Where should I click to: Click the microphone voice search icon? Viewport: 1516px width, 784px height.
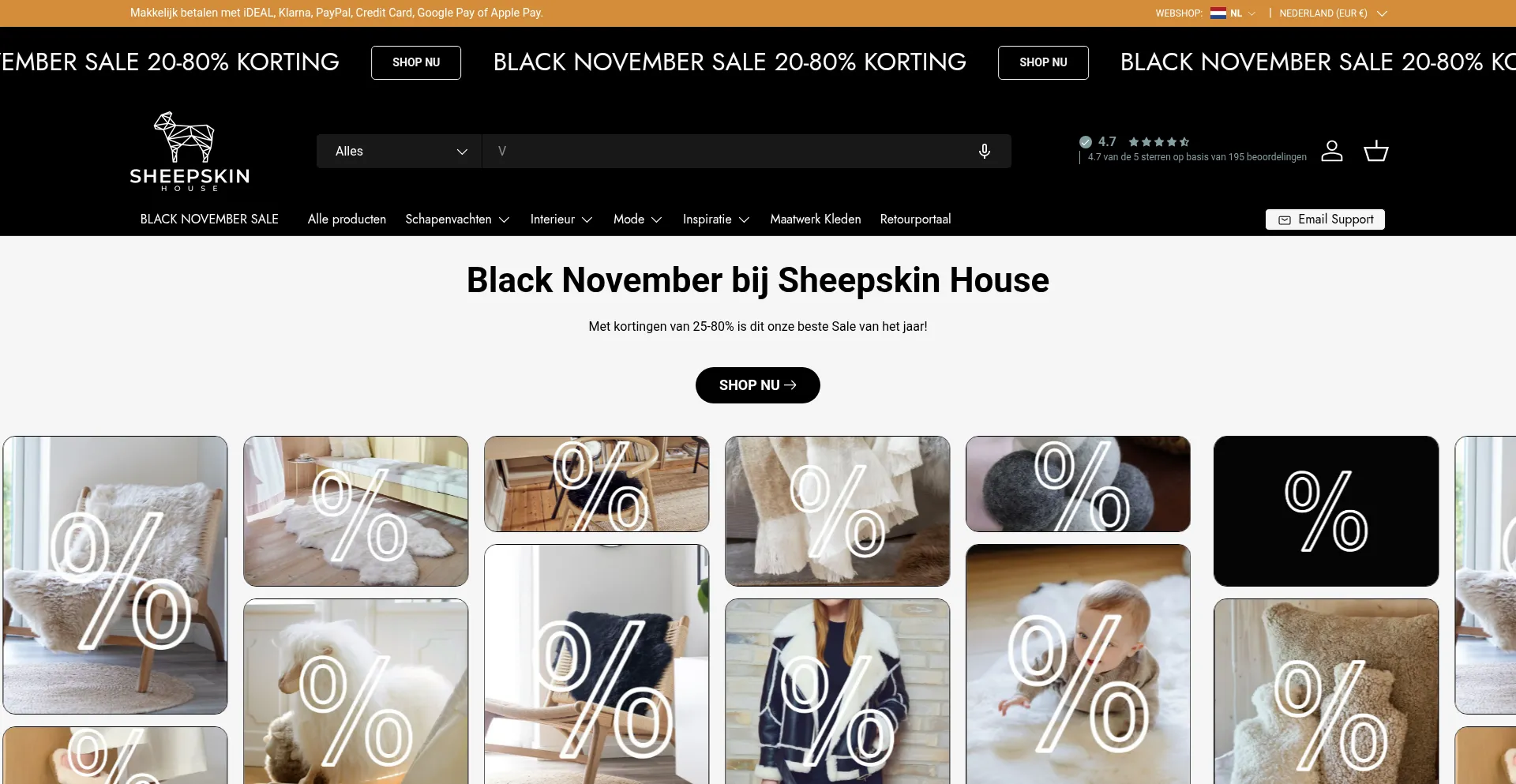[x=984, y=151]
